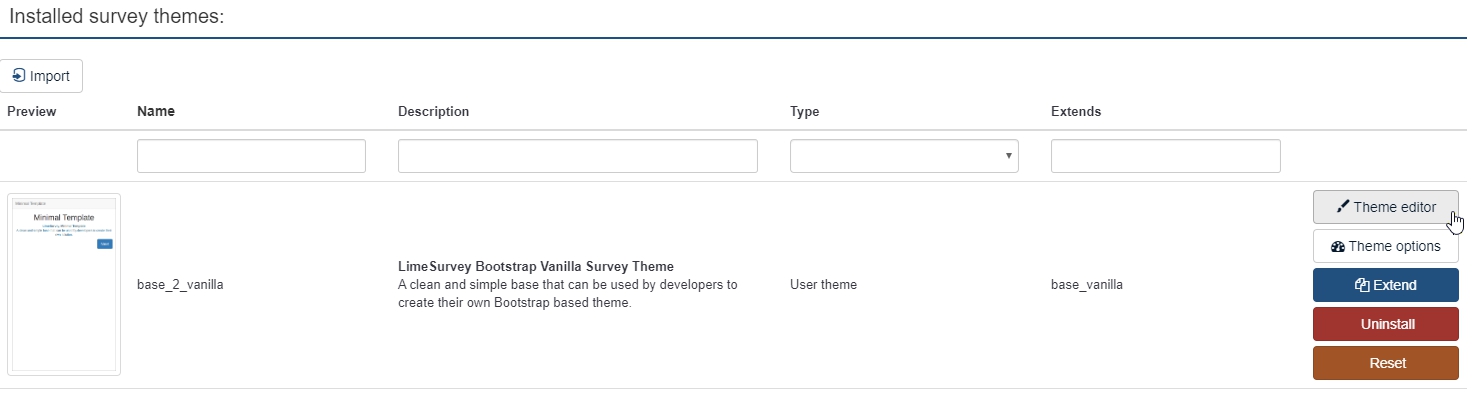Viewport: 1478px width, 393px height.
Task: Sort by the Description column header
Action: click(433, 111)
